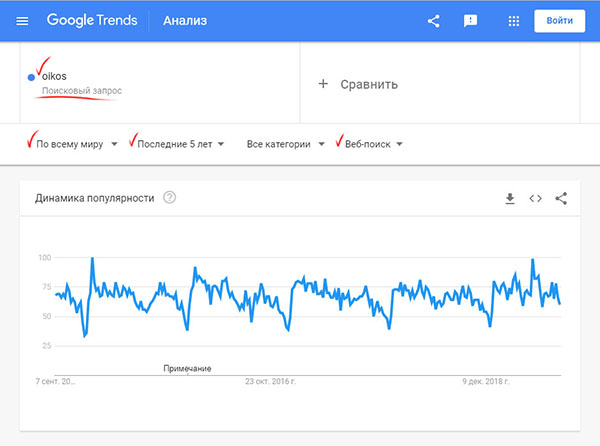This screenshot has height=446, width=600.
Task: Open the Последние 5 лет period dropdown
Action: 181,144
